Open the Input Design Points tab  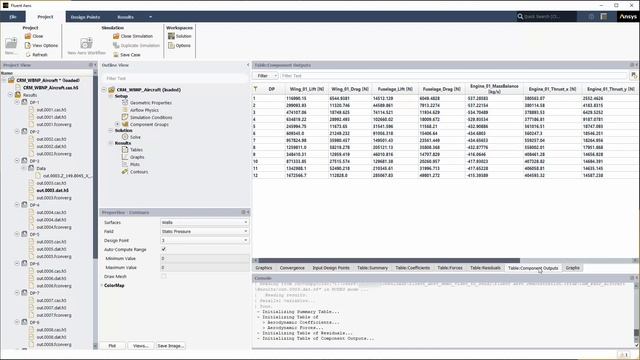coord(331,268)
